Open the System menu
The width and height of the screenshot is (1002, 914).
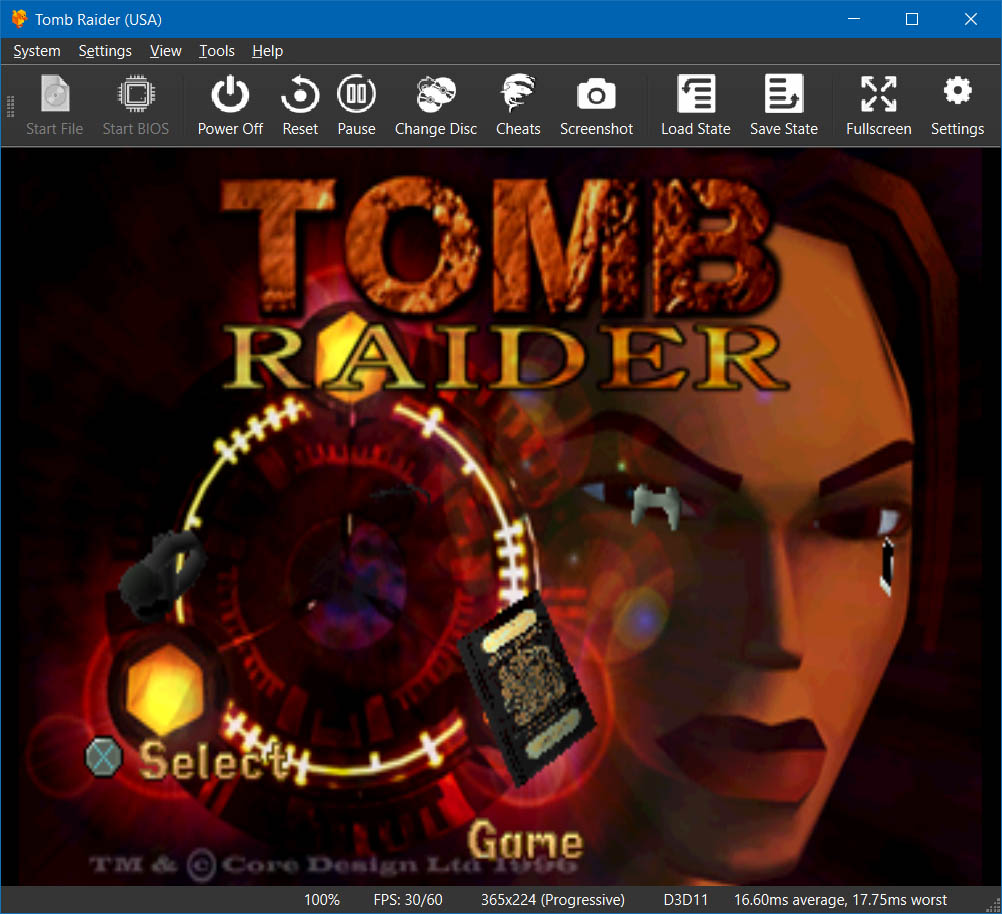click(37, 51)
